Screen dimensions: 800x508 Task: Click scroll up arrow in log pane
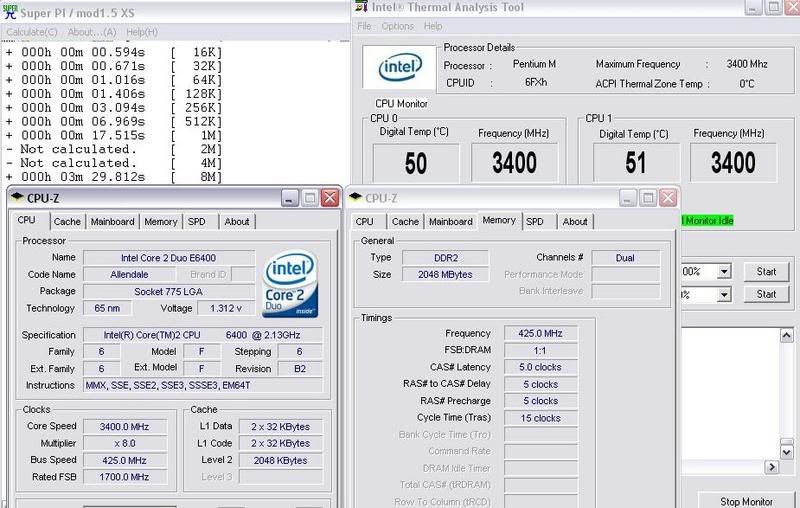786,335
